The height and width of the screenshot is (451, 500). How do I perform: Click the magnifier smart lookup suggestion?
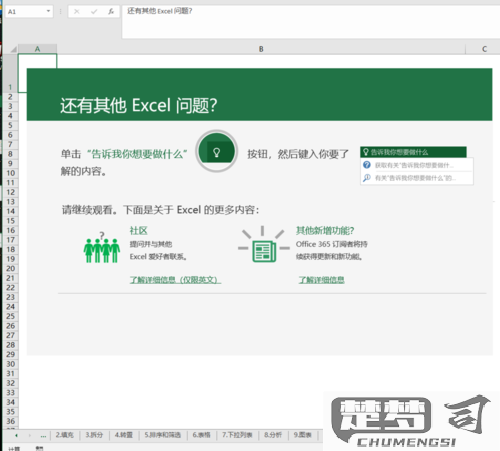coord(367,178)
